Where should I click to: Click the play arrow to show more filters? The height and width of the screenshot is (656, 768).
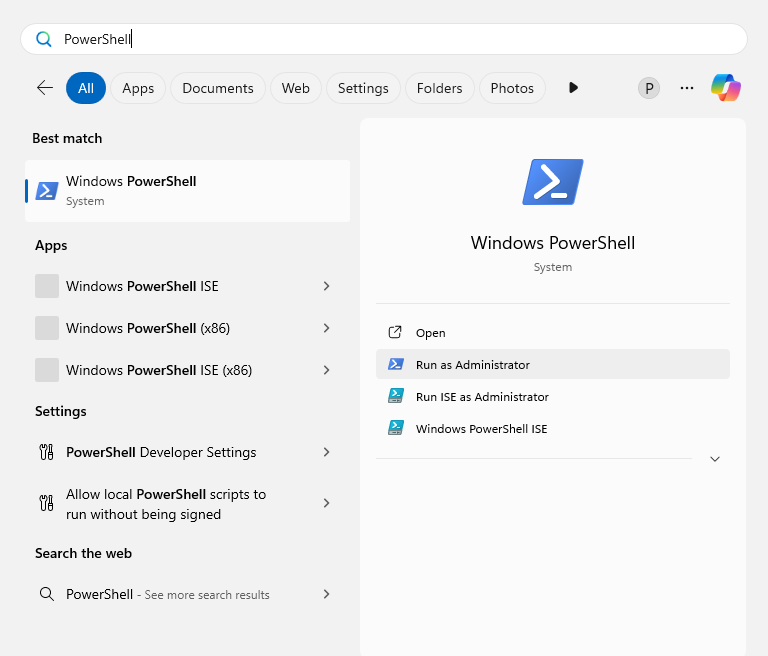tap(573, 88)
